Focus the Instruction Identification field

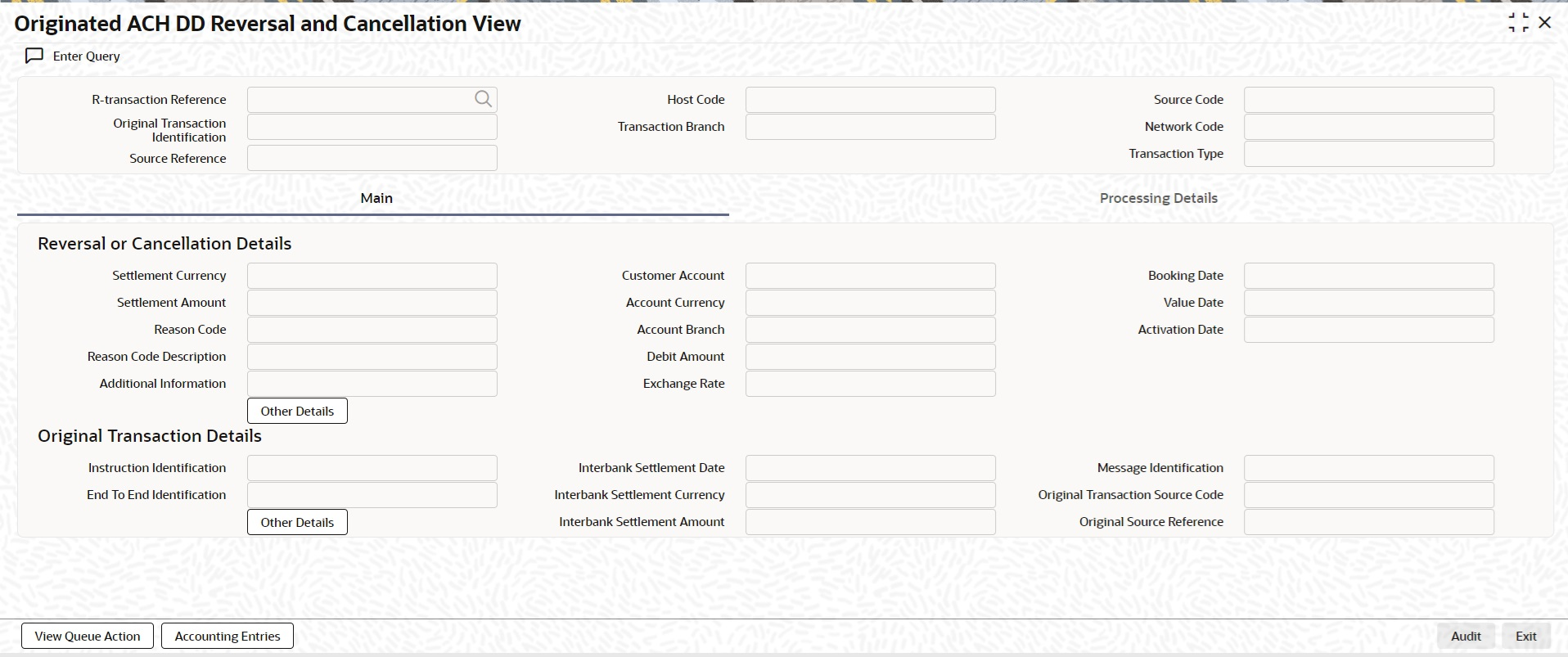[x=372, y=468]
